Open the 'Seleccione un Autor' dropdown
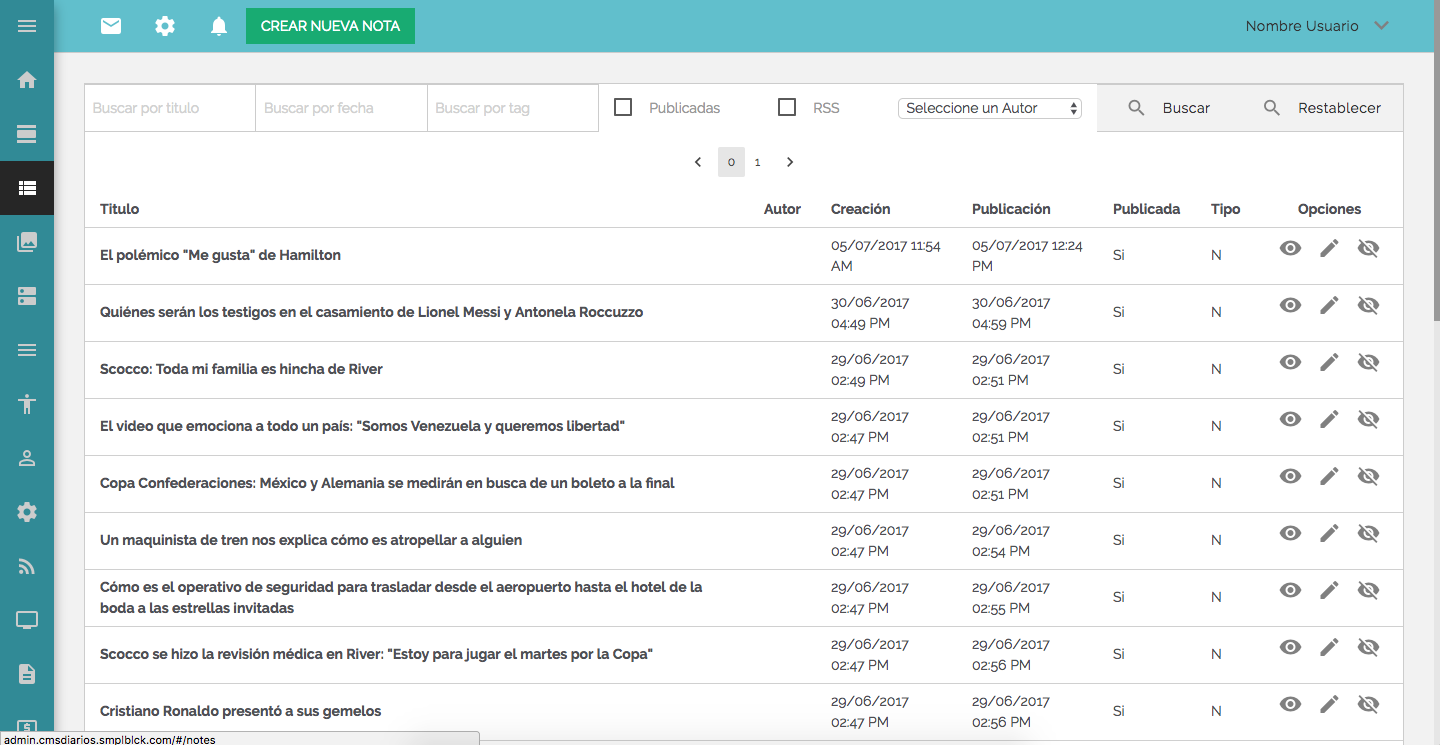 point(990,108)
